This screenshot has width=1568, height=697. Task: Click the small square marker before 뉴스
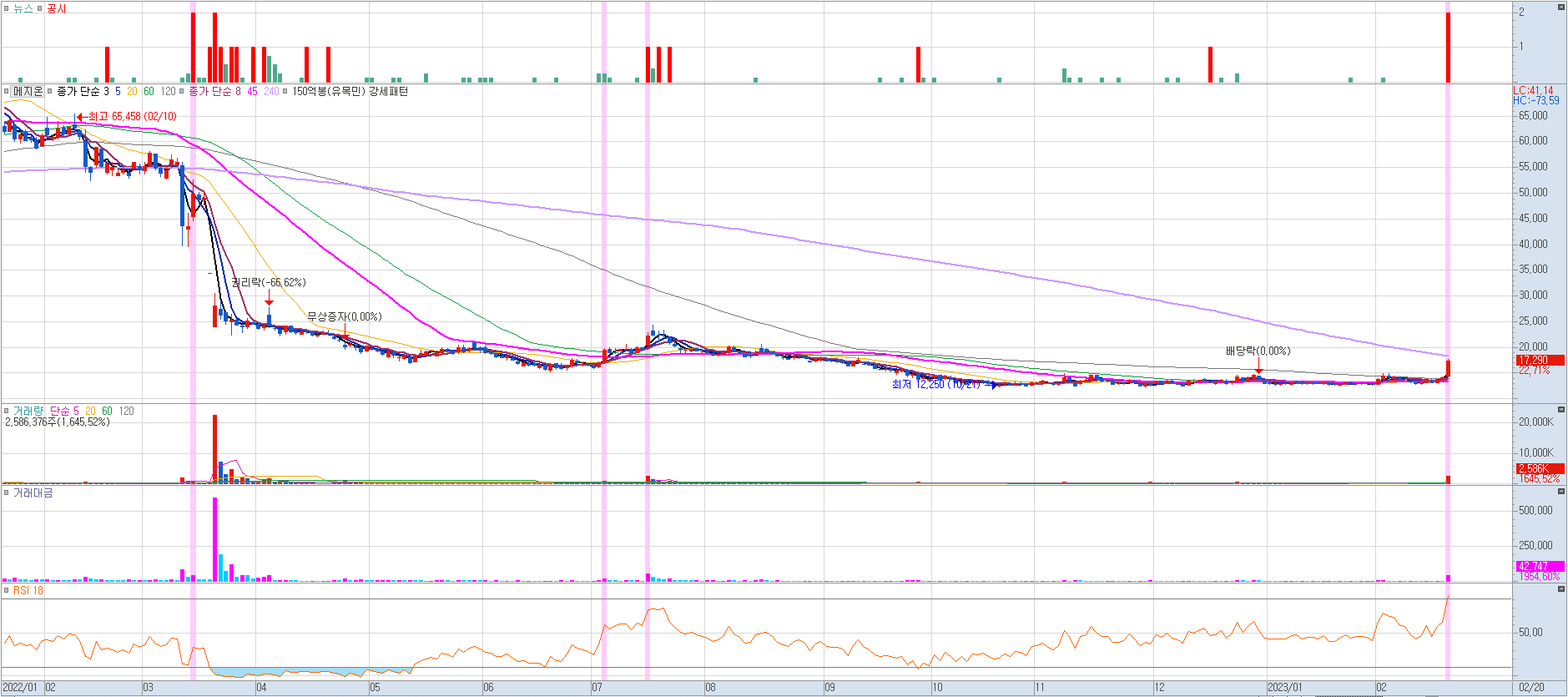click(x=7, y=8)
